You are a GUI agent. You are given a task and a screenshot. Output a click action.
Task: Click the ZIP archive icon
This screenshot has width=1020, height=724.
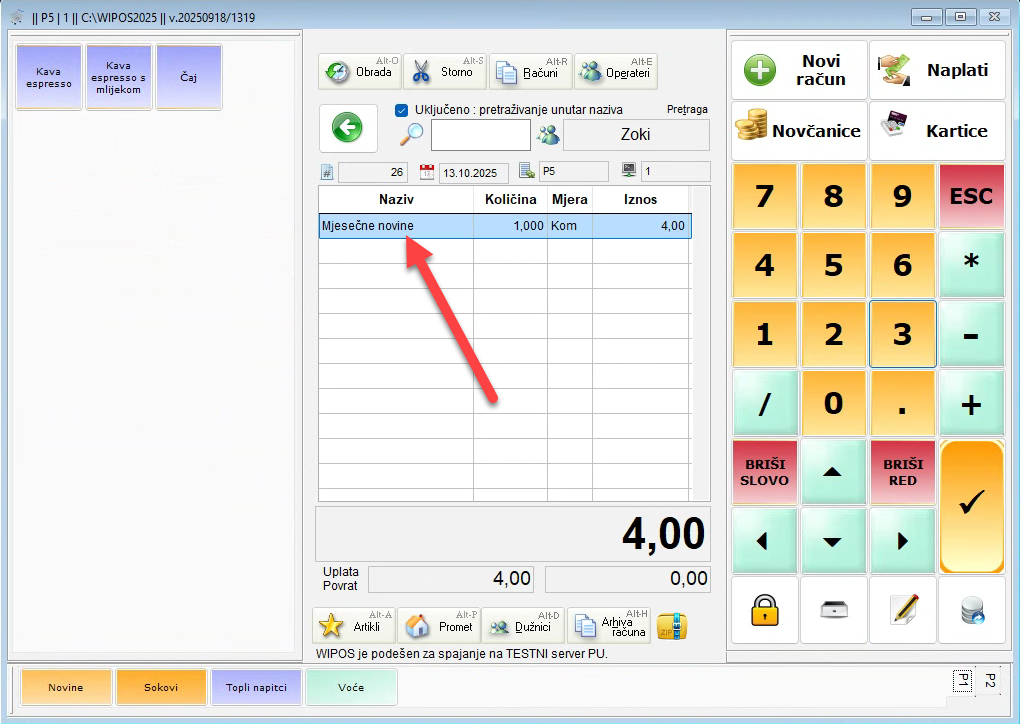point(672,627)
